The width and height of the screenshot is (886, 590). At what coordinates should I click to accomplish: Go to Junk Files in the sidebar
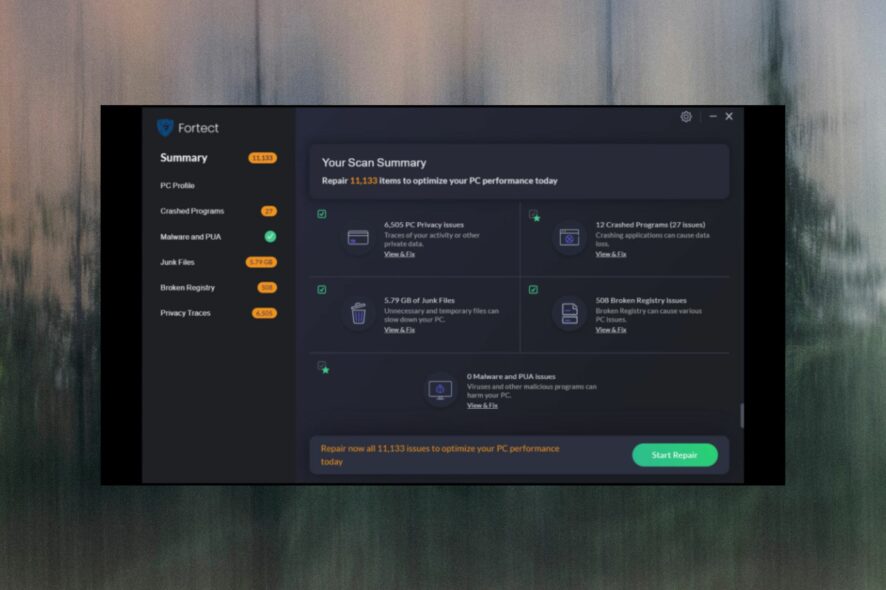pos(177,262)
